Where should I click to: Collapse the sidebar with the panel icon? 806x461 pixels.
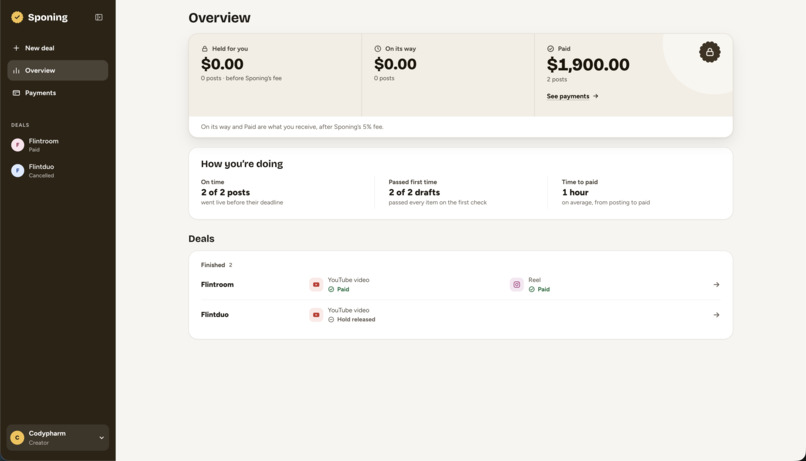coord(99,17)
